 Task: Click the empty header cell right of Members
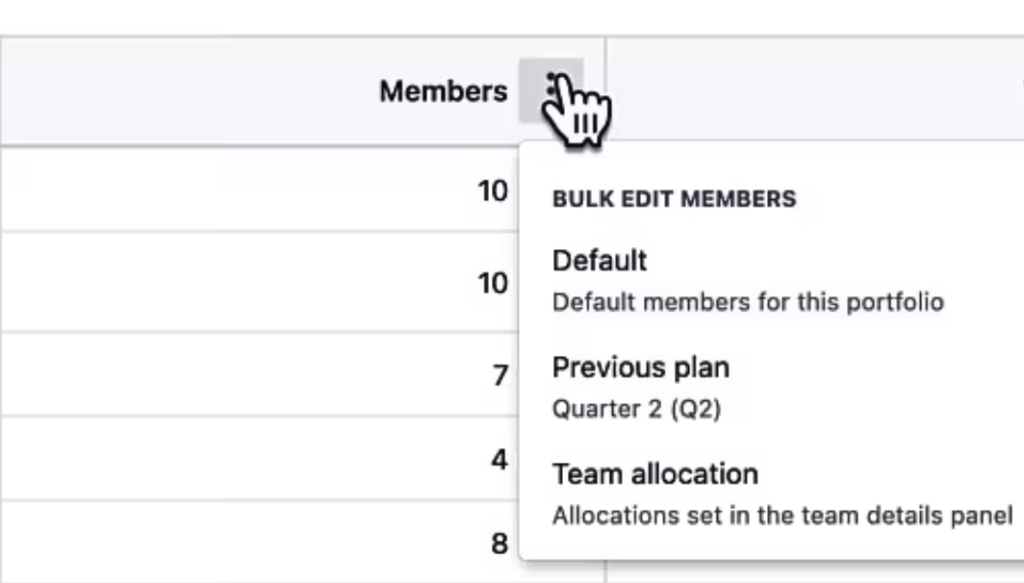(x=815, y=89)
